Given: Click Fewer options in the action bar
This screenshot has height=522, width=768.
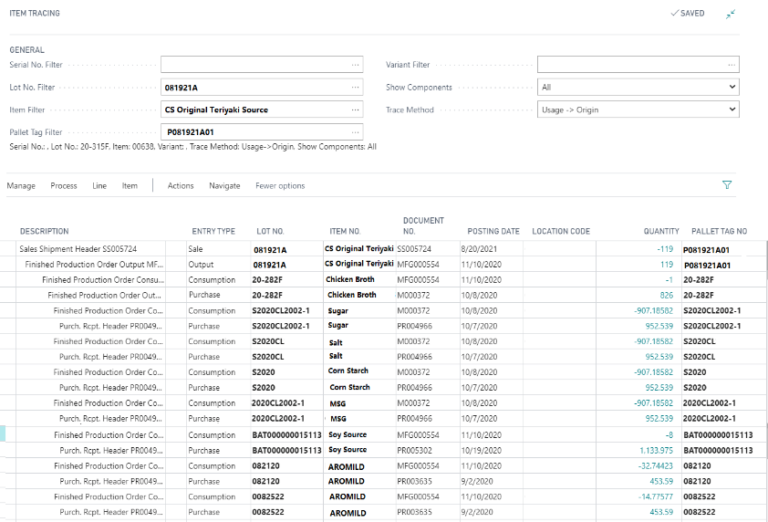Looking at the screenshot, I should [x=280, y=186].
